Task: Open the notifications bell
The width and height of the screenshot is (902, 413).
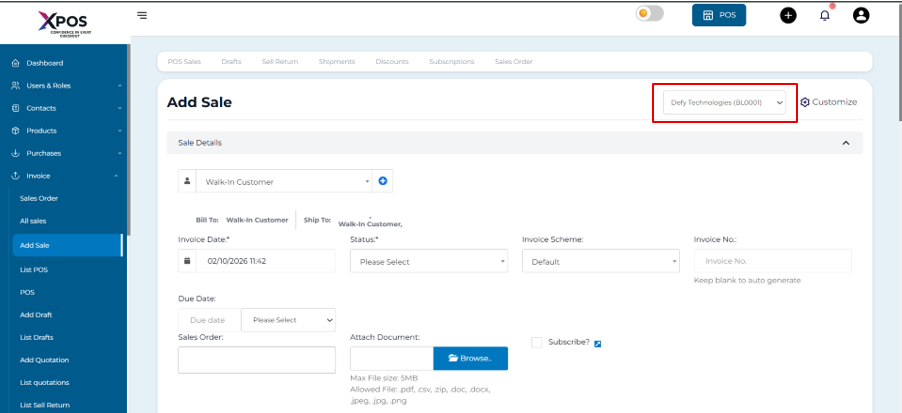Action: click(825, 15)
